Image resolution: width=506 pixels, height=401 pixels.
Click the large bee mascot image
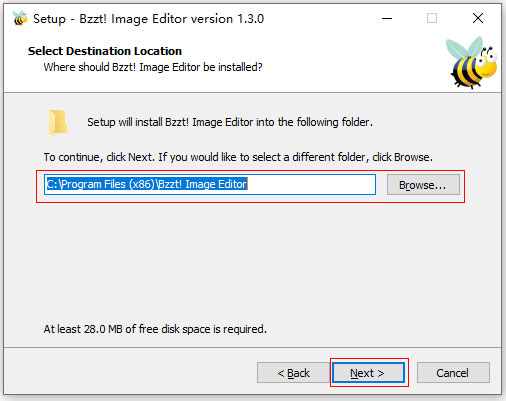pyautogui.click(x=471, y=62)
